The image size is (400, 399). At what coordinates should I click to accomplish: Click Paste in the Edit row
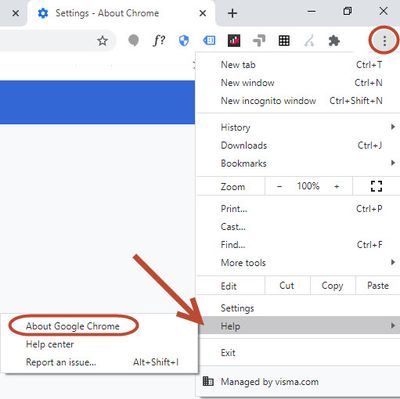pos(378,285)
